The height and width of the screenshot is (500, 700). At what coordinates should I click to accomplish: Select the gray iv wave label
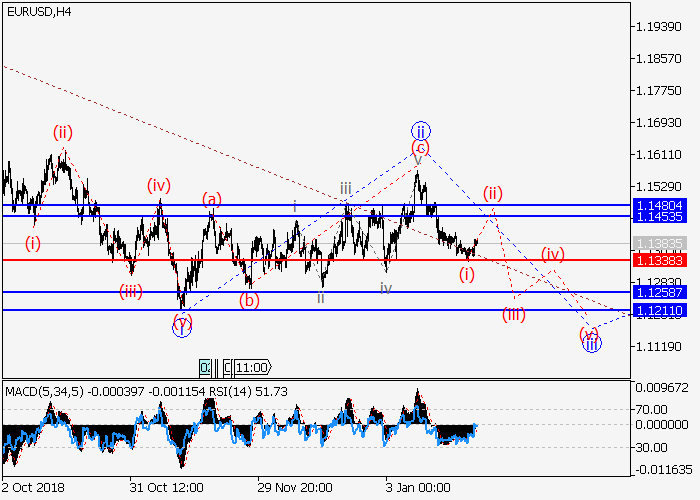386,288
